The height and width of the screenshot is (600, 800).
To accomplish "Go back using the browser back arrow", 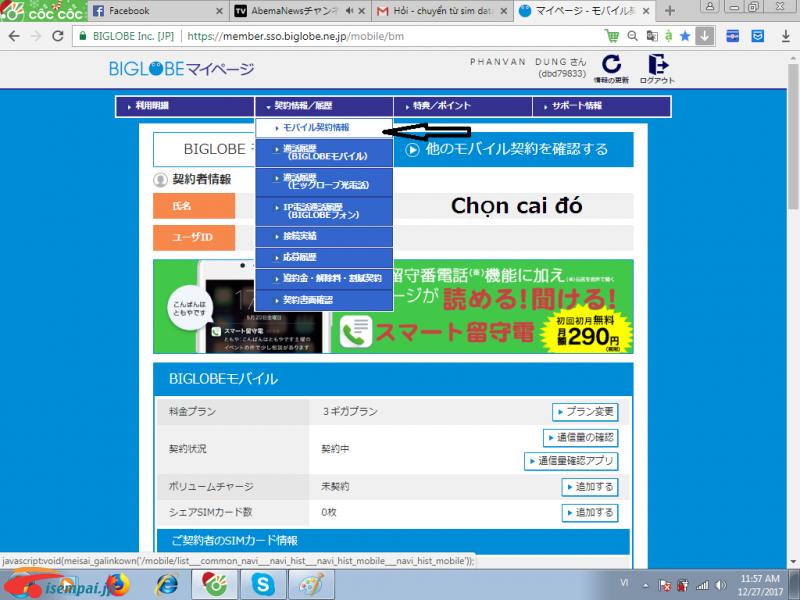I will (x=14, y=36).
